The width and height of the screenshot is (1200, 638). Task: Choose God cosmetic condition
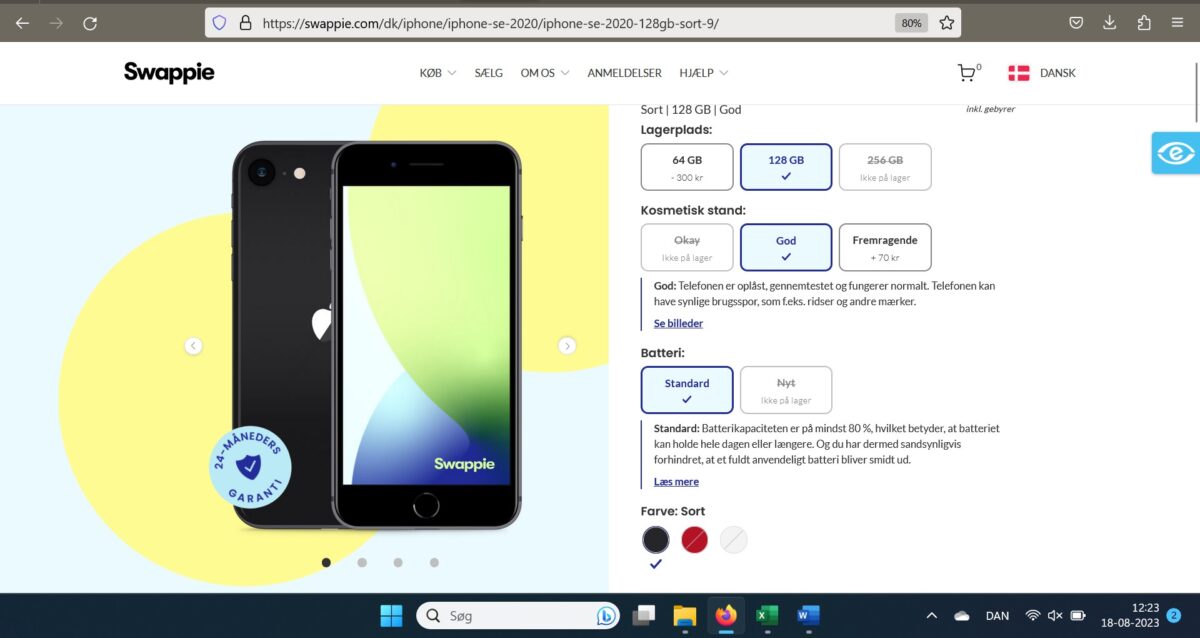pos(786,247)
